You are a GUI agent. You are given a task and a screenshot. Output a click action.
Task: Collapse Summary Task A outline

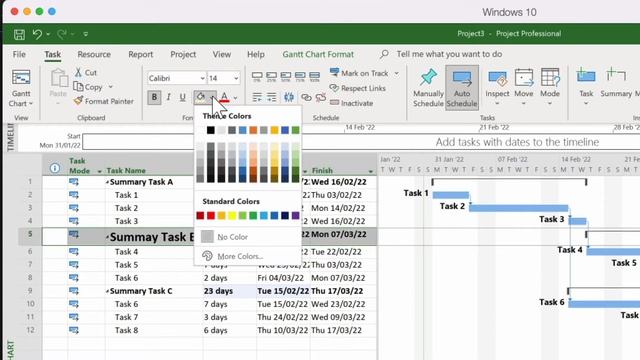click(107, 182)
